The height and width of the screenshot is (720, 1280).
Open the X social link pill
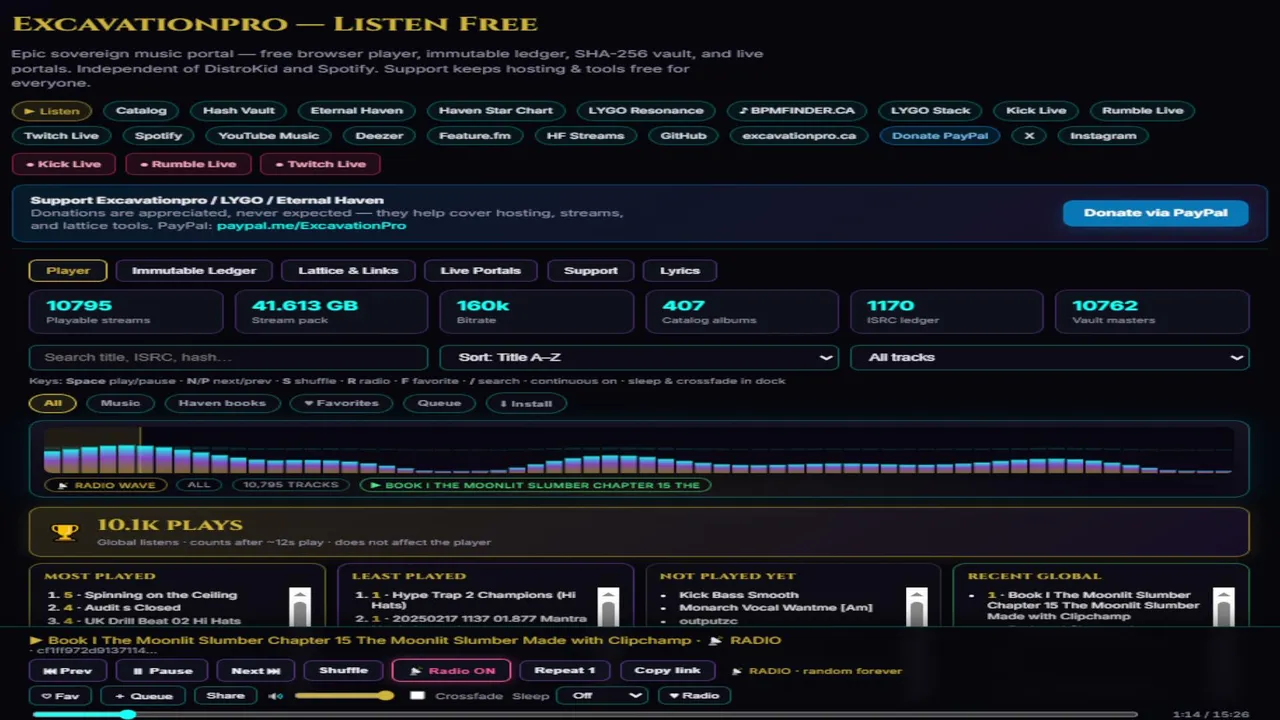1029,136
